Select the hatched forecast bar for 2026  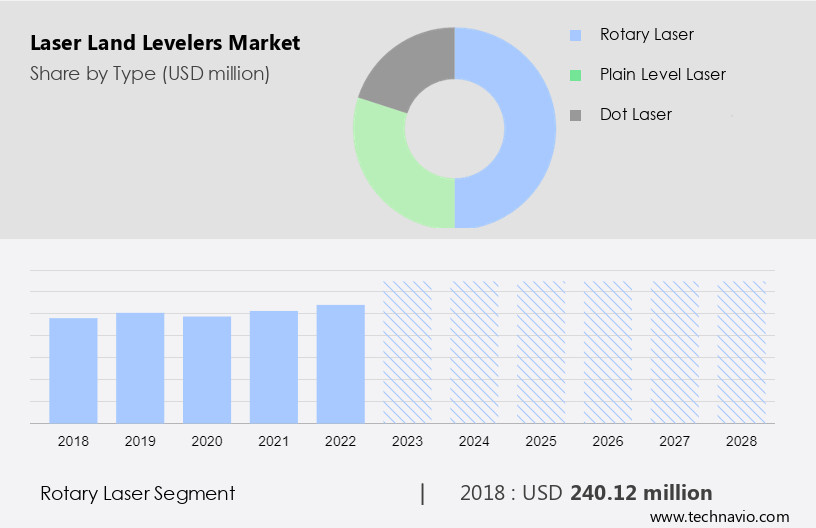(608, 352)
